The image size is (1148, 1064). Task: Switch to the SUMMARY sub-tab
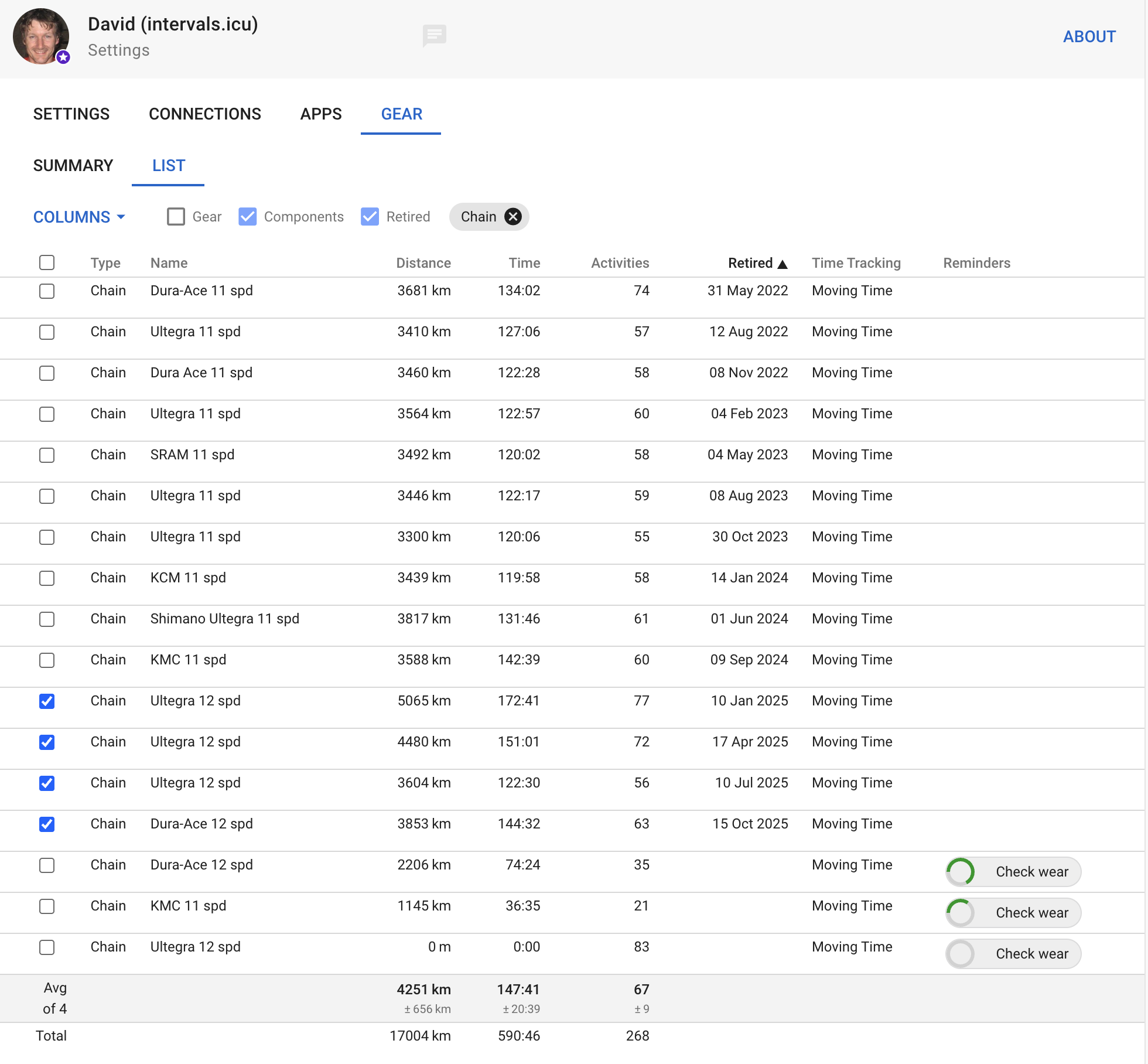(x=73, y=166)
